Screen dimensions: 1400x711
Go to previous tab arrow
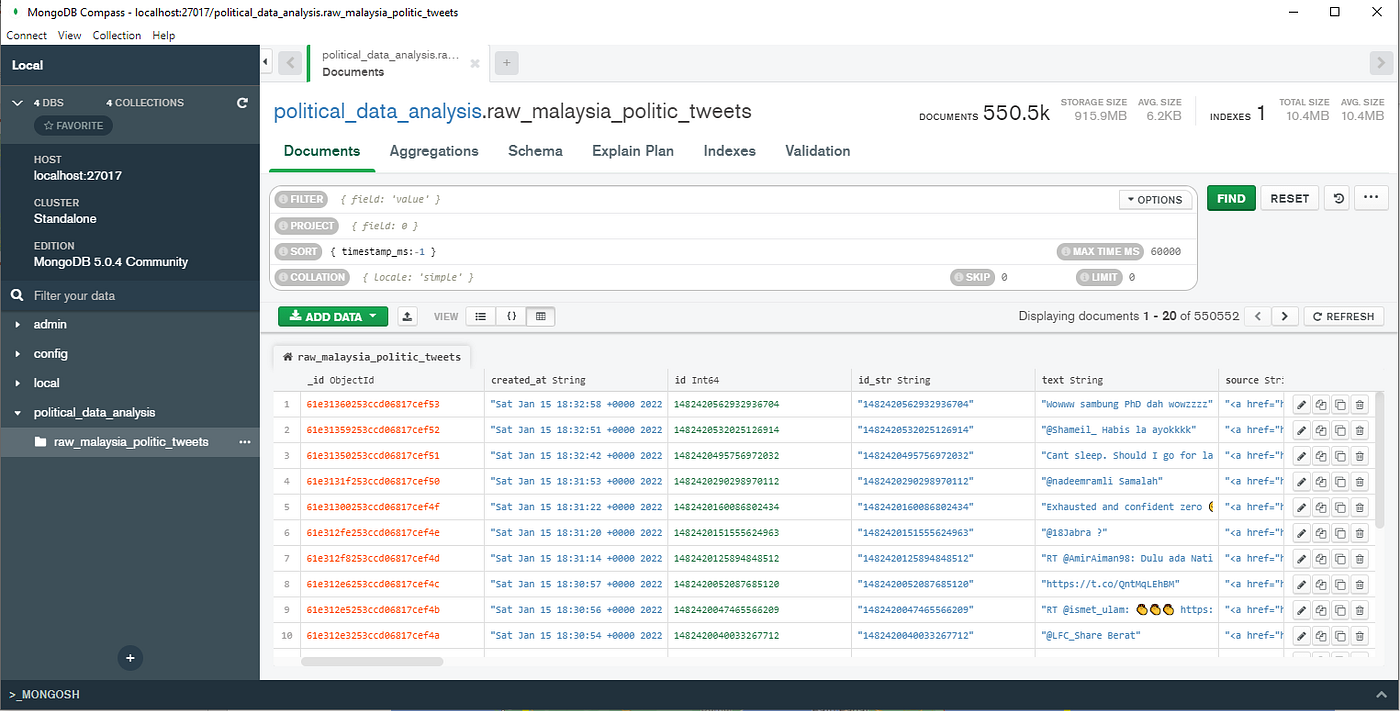290,63
